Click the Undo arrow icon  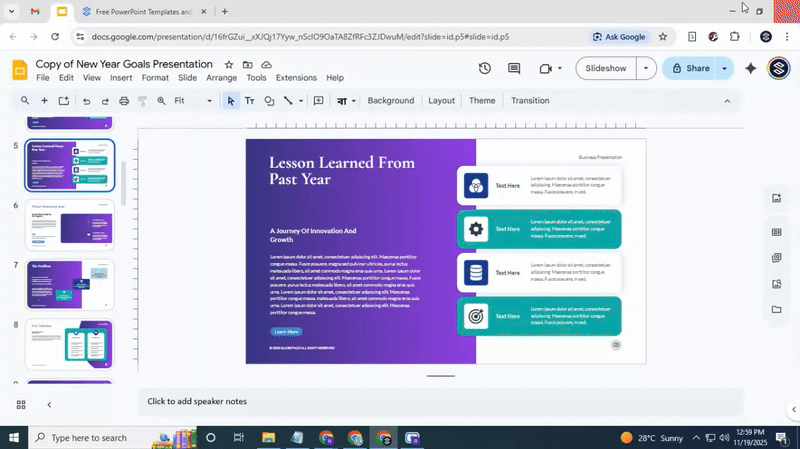(x=86, y=101)
